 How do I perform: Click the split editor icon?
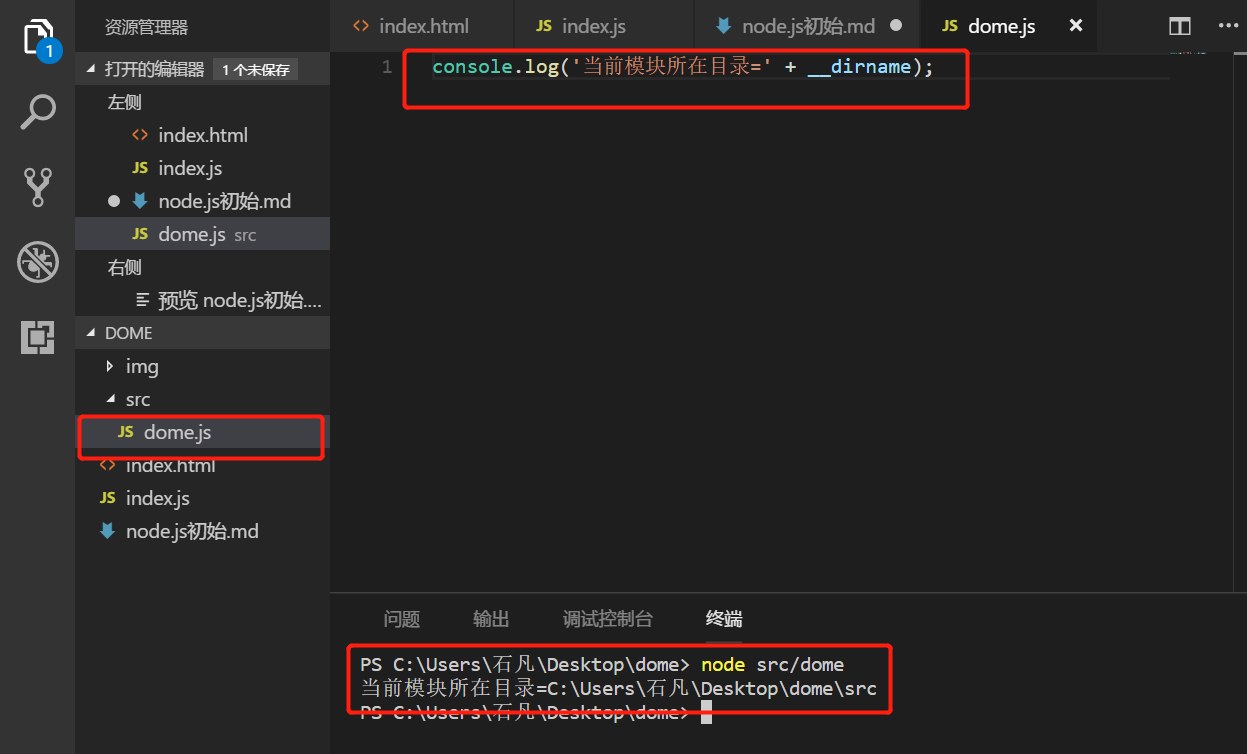(1180, 27)
